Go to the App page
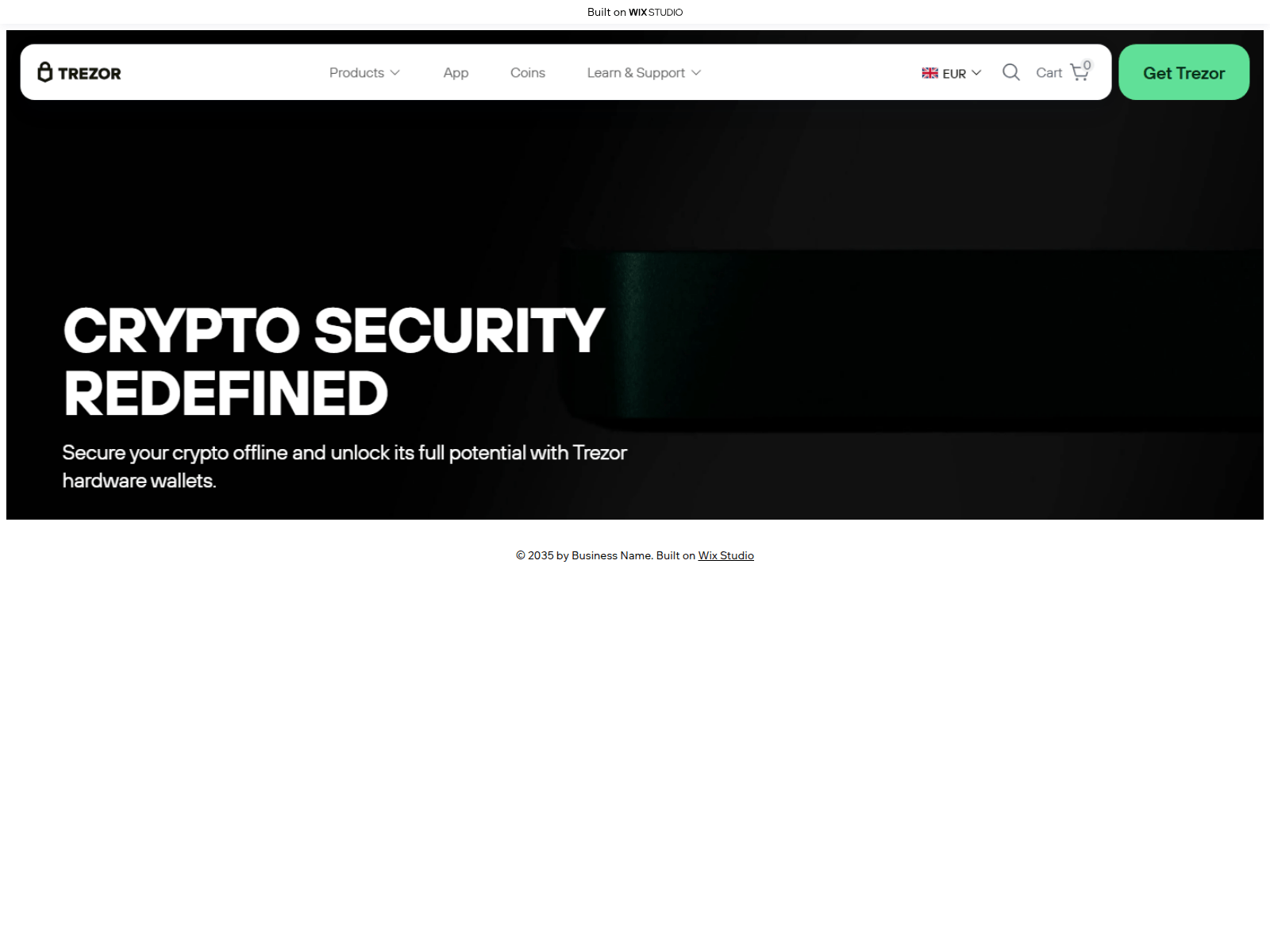Screen dimensions: 1270x952 (456, 72)
